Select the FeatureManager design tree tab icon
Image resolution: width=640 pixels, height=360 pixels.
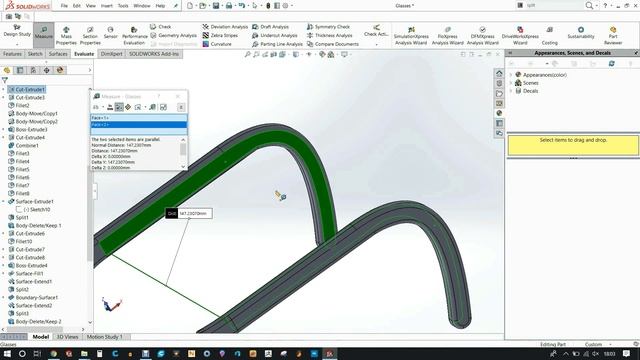(7, 70)
